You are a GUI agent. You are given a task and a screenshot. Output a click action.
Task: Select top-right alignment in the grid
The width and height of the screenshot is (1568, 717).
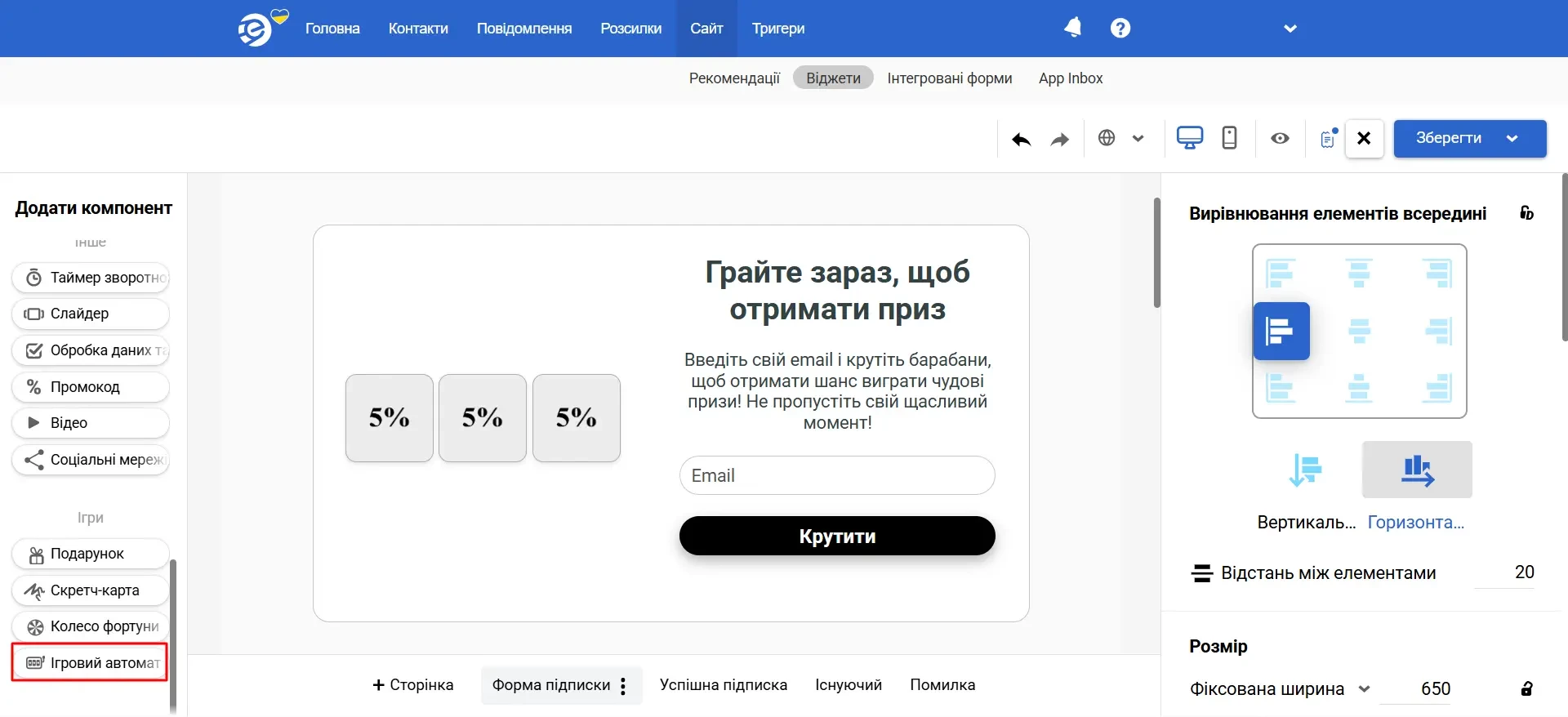(1437, 273)
